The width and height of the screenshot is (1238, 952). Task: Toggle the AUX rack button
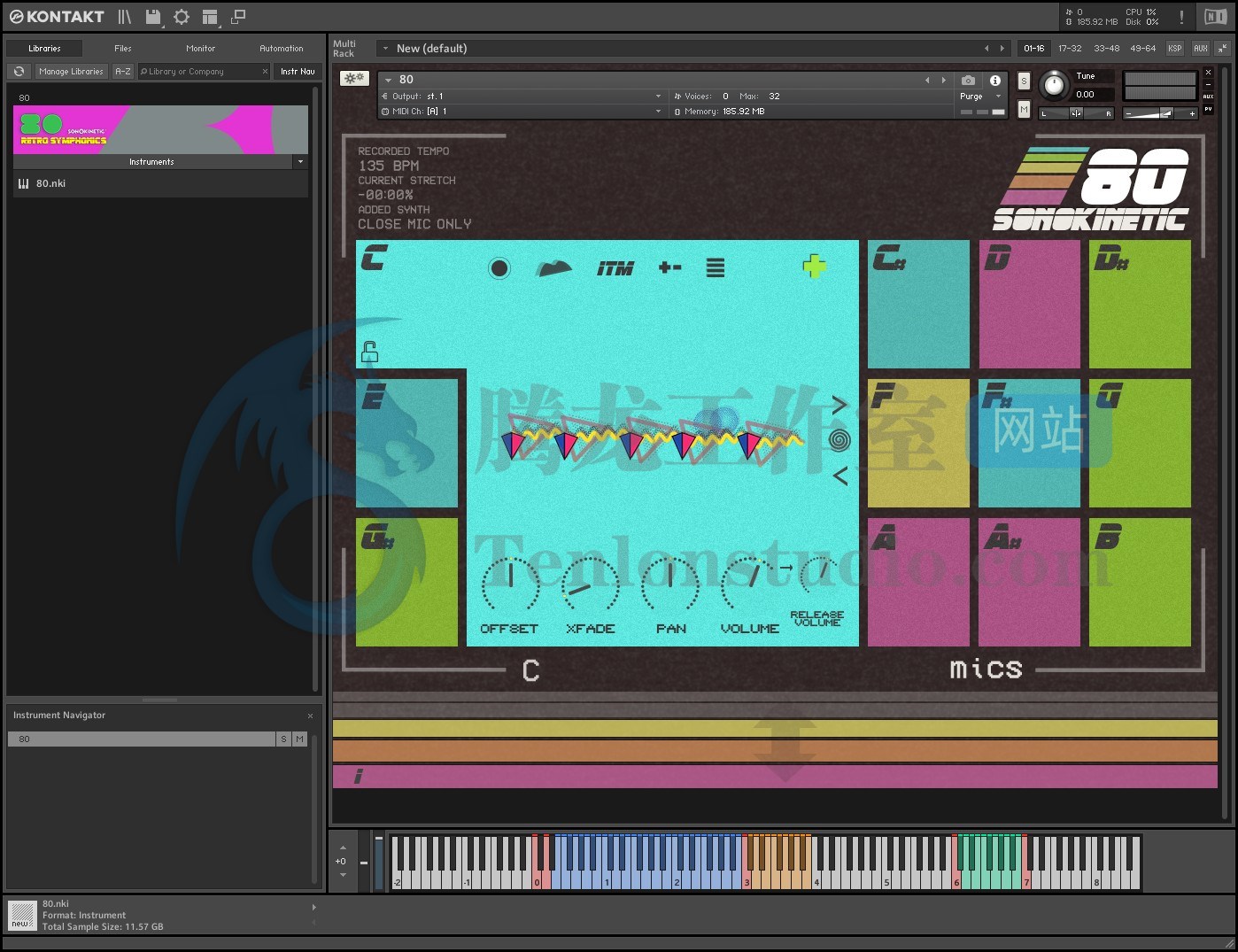tap(1201, 49)
